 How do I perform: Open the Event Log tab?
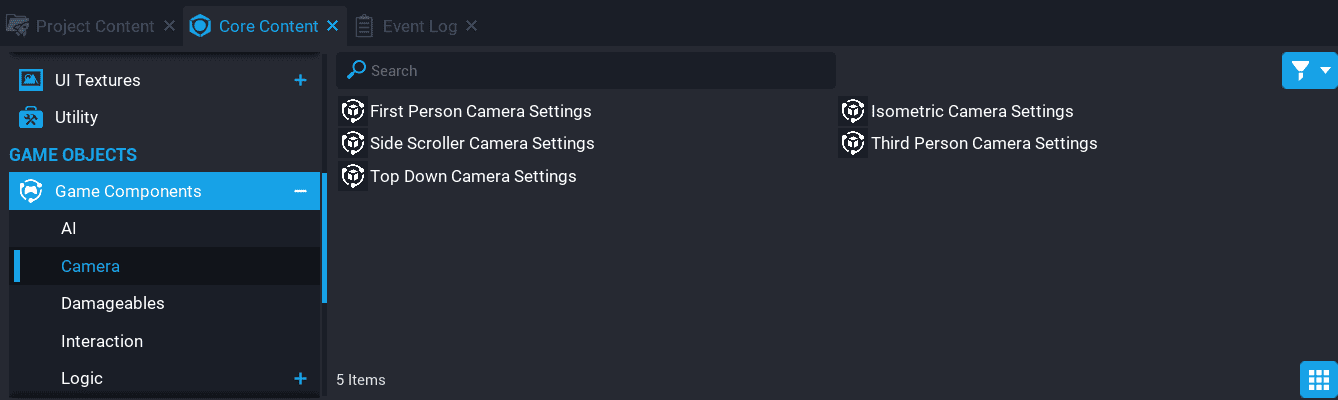(419, 26)
